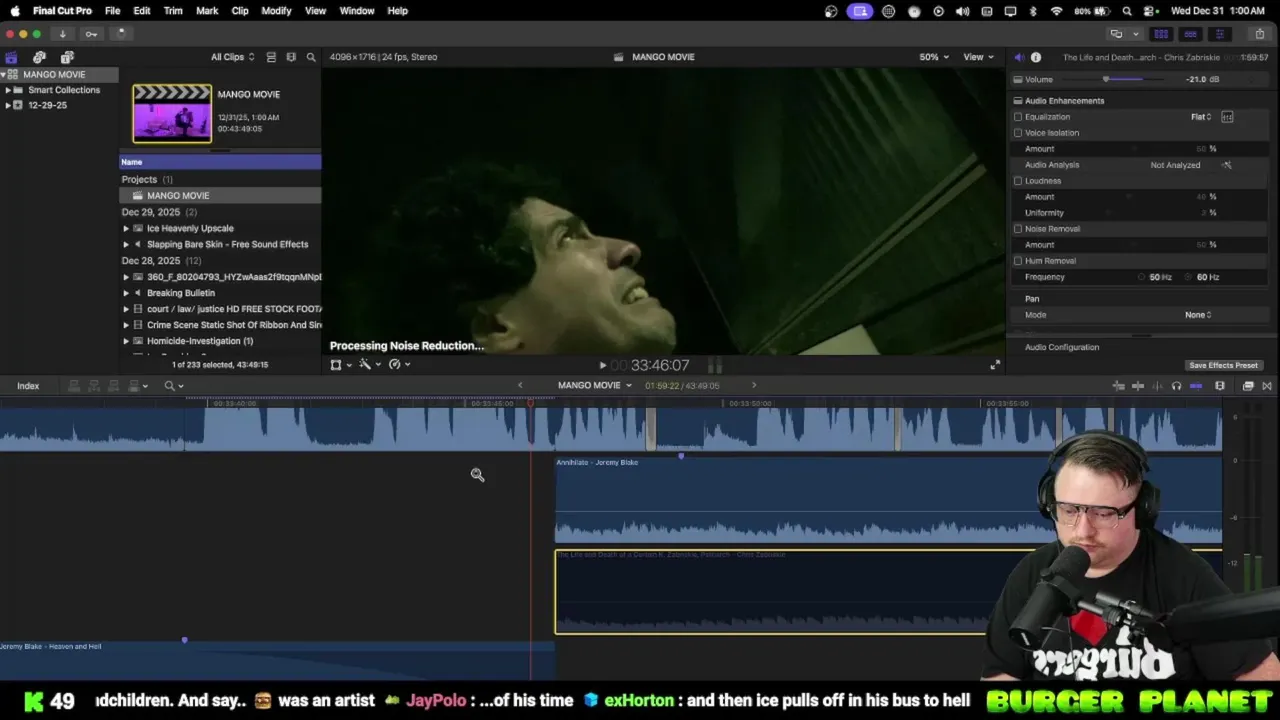Open the info inspector icon
The image size is (1280, 720).
click(1036, 57)
